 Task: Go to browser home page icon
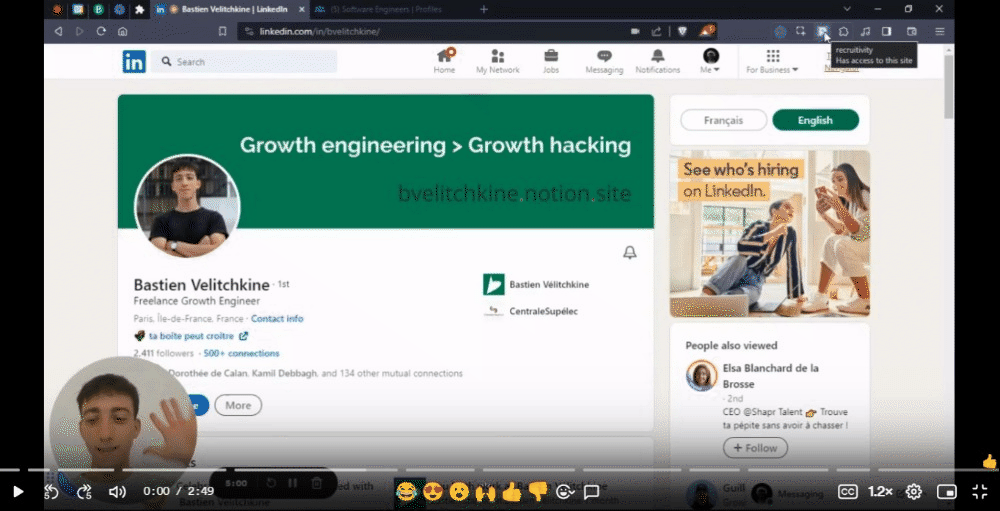(x=122, y=31)
